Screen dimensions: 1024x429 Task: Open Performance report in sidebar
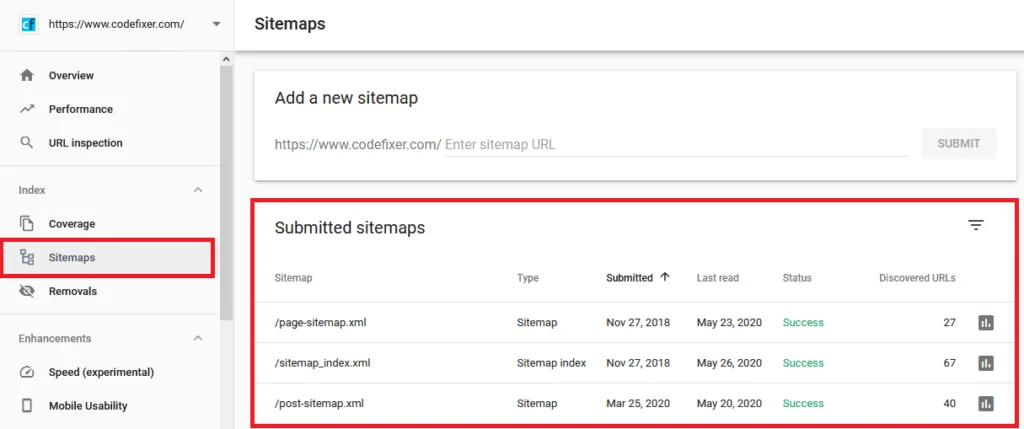(80, 109)
